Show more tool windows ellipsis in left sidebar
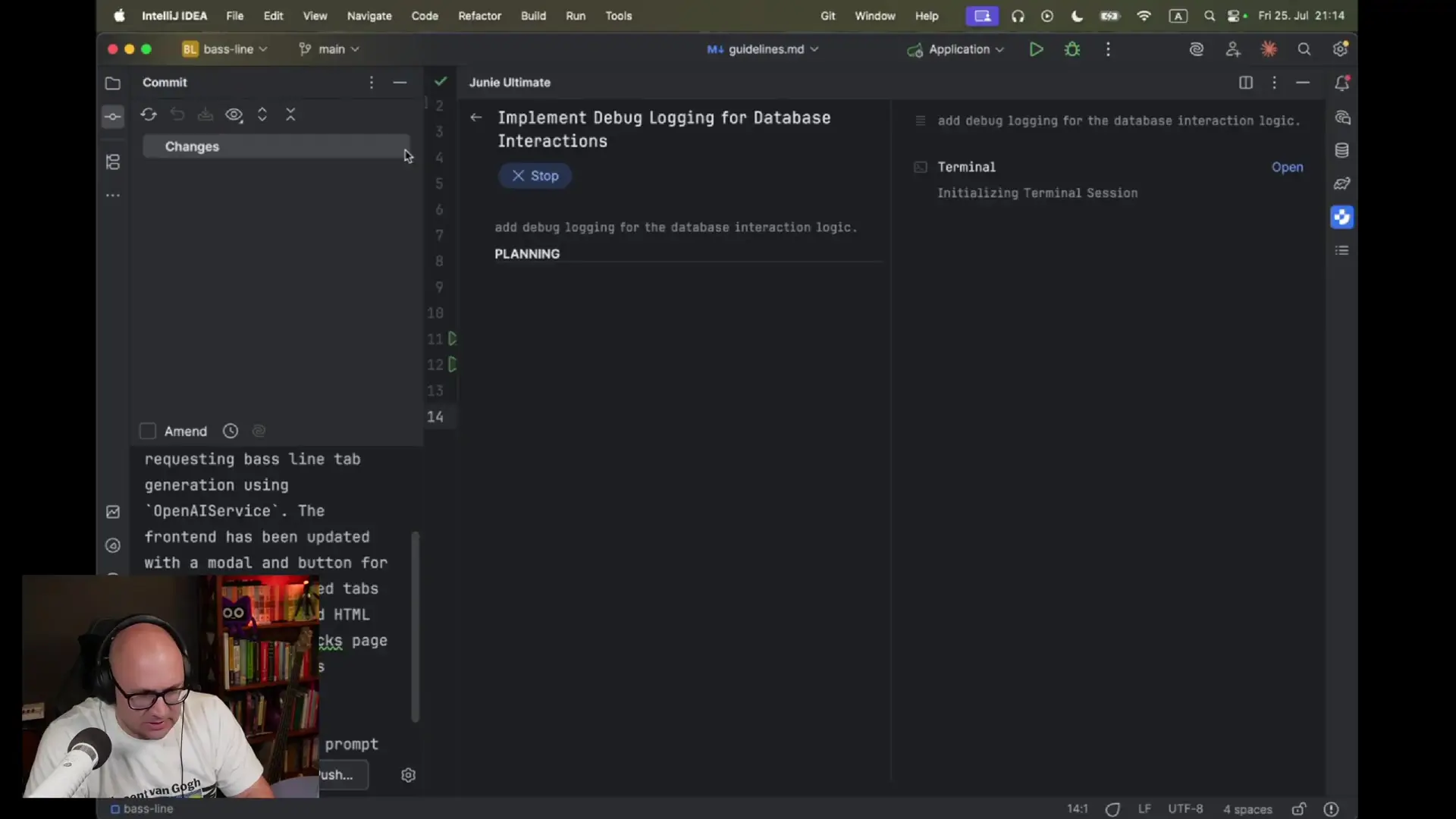 pyautogui.click(x=113, y=196)
